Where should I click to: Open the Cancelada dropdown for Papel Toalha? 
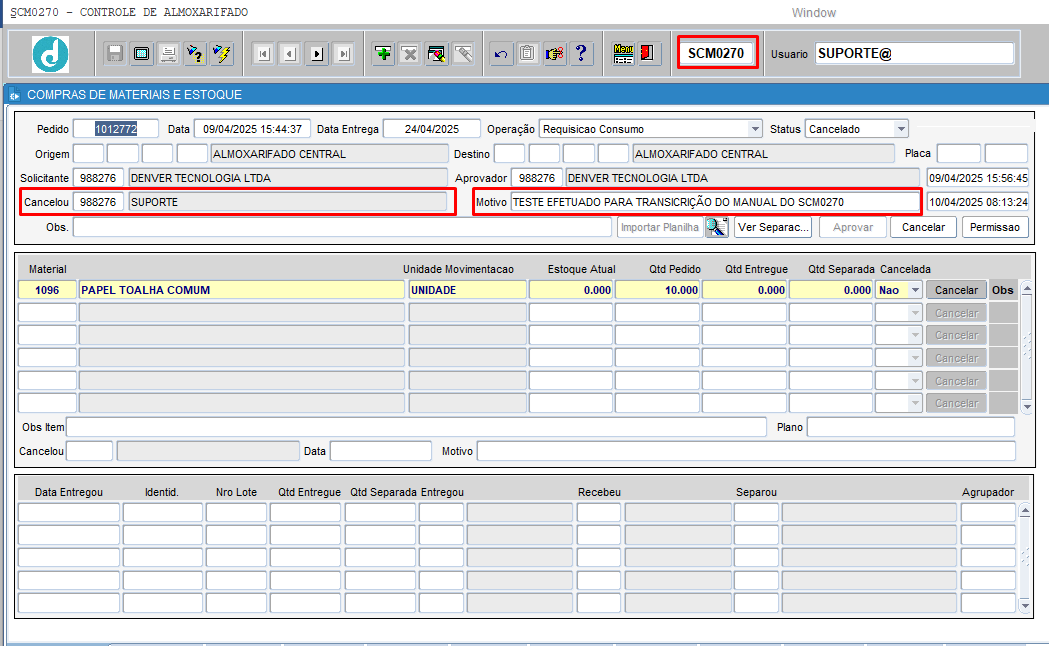(x=914, y=290)
